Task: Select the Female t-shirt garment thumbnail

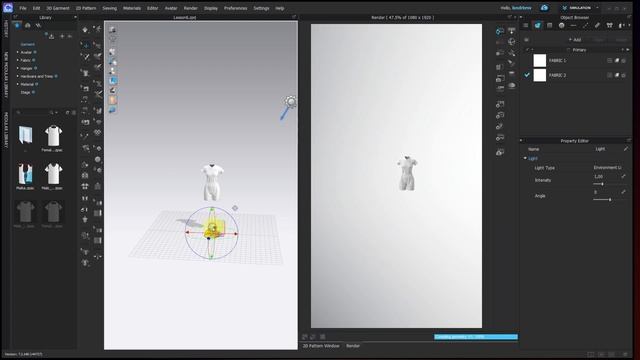Action: tap(53, 136)
